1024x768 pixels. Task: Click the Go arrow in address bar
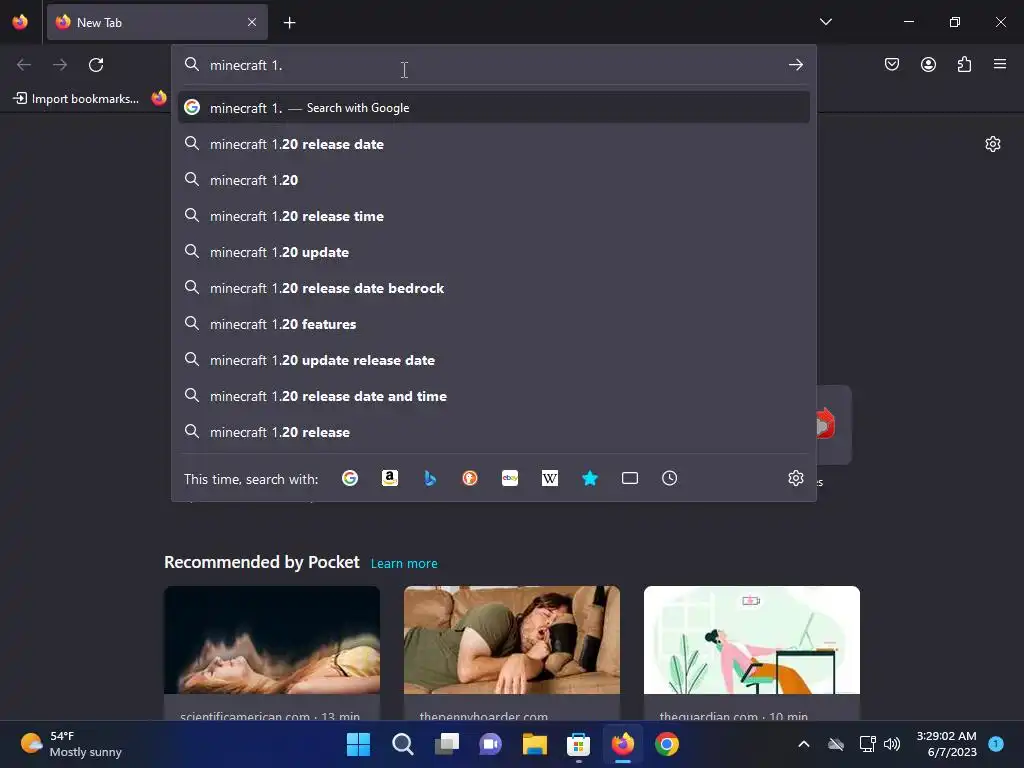(x=795, y=65)
